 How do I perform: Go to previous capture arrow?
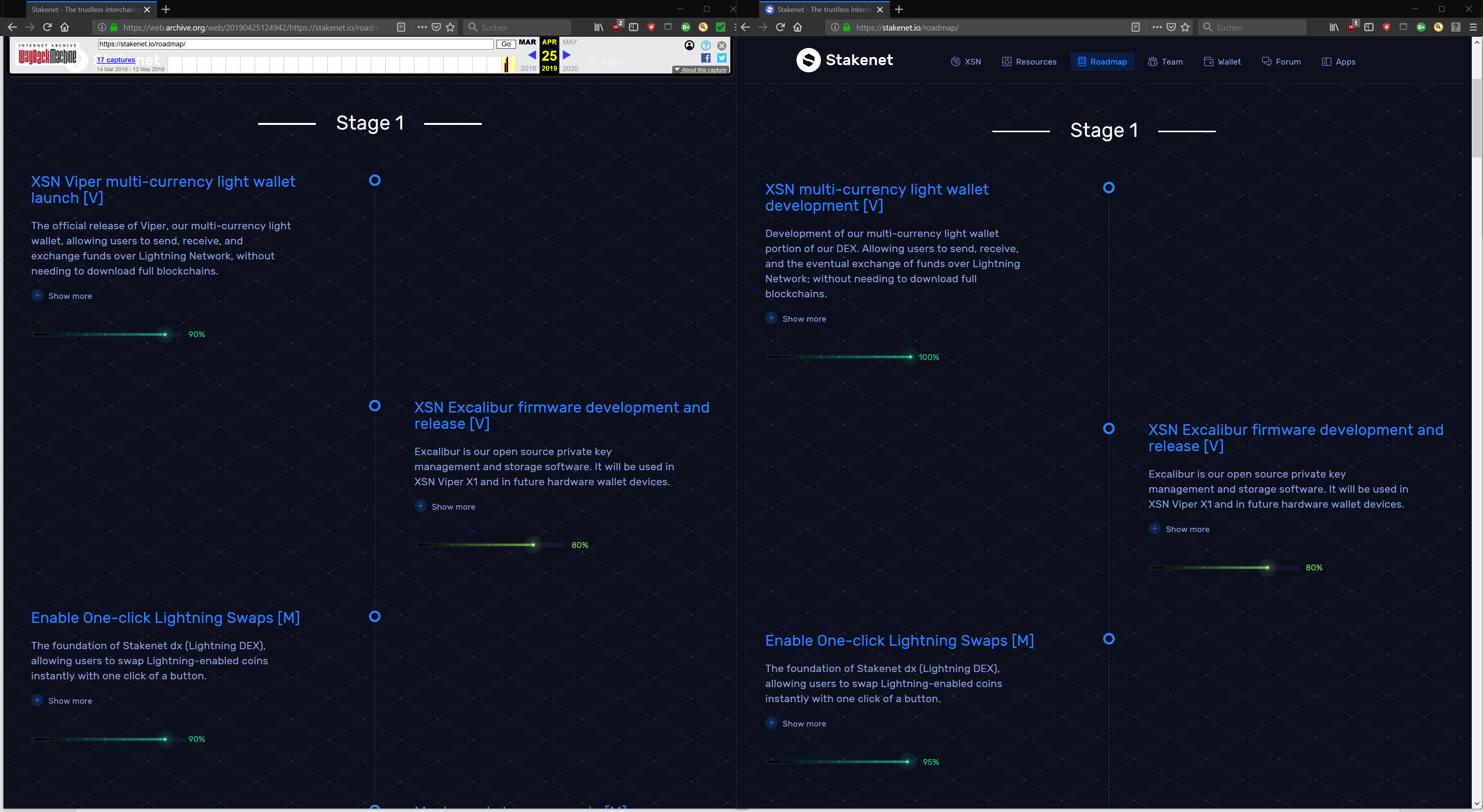pos(532,55)
